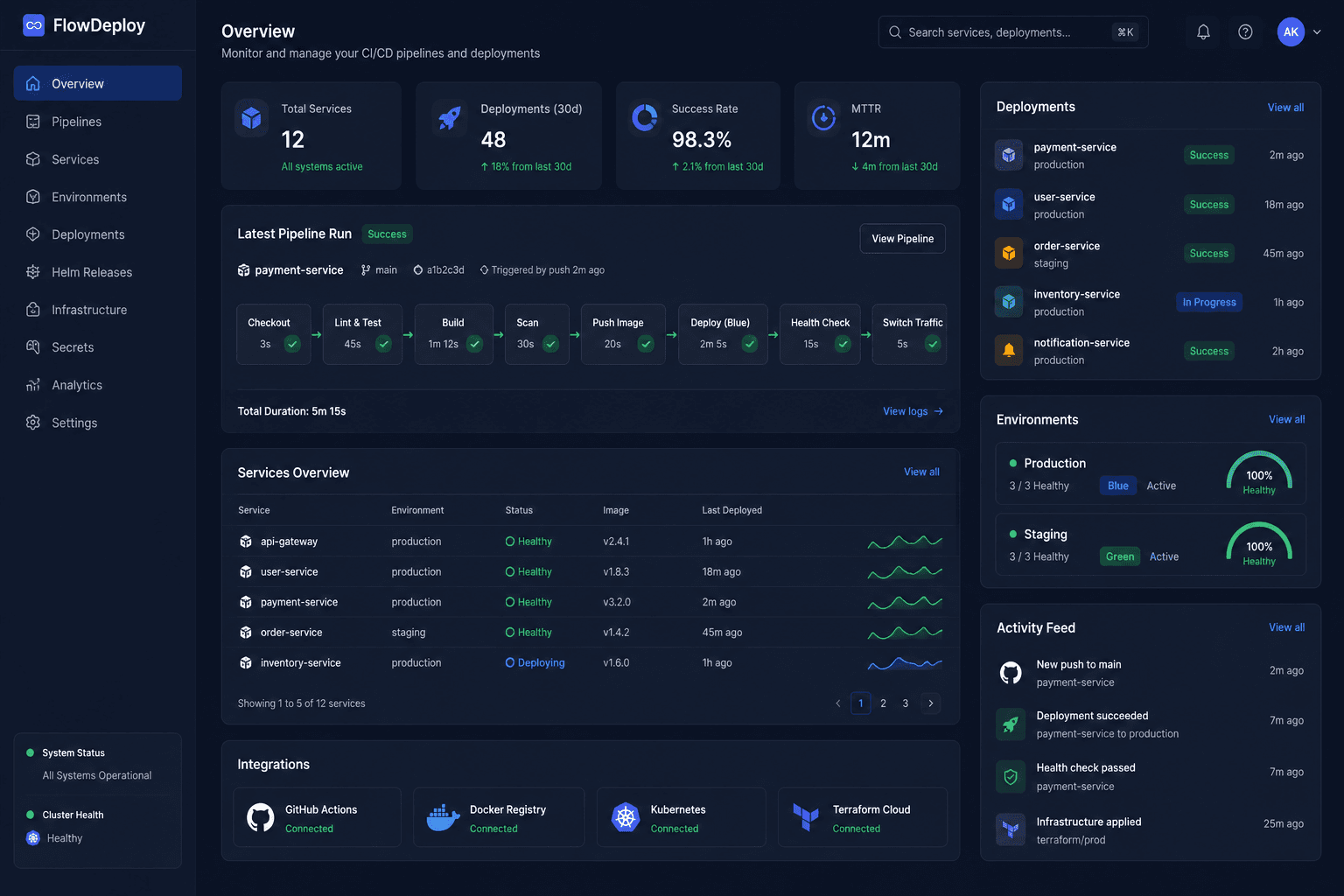Click rocket icon for Deployment succeeded
Viewport: 1344px width, 896px height.
(1011, 724)
